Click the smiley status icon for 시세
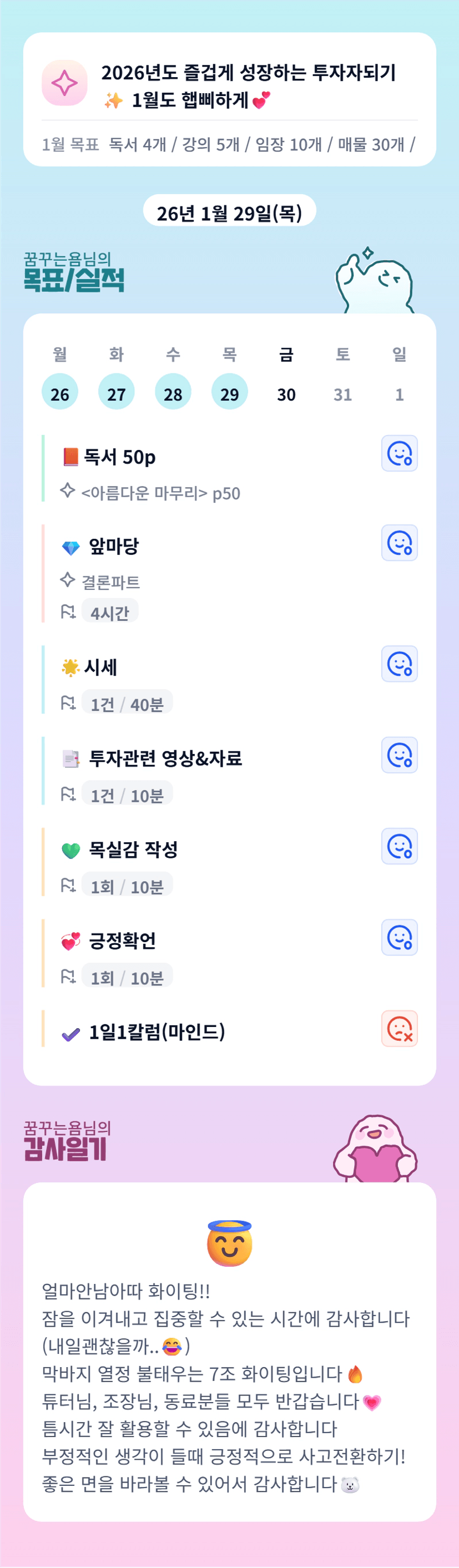This screenshot has width=459, height=1568. tap(400, 664)
